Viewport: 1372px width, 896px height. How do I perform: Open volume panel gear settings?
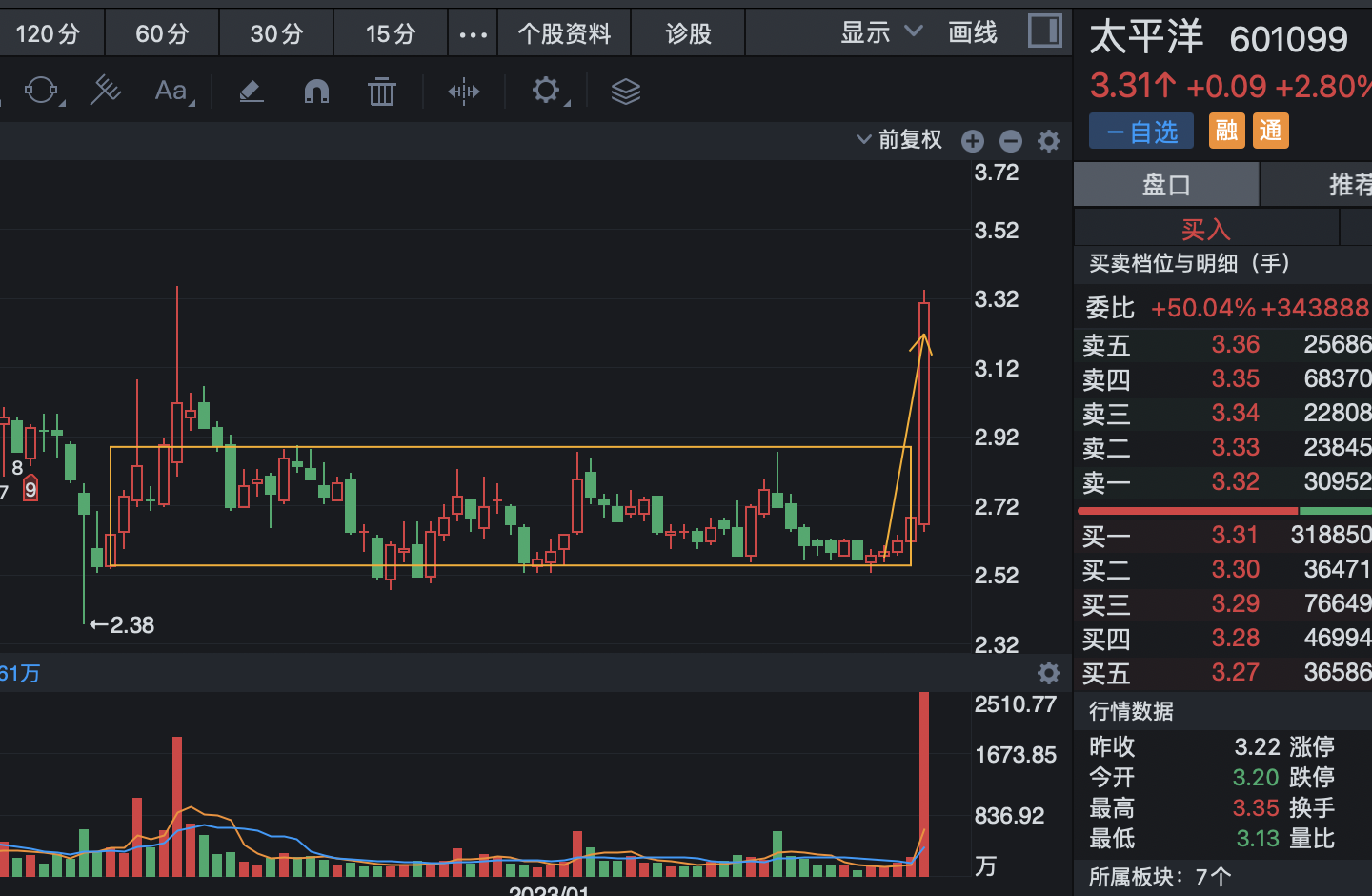1049,673
